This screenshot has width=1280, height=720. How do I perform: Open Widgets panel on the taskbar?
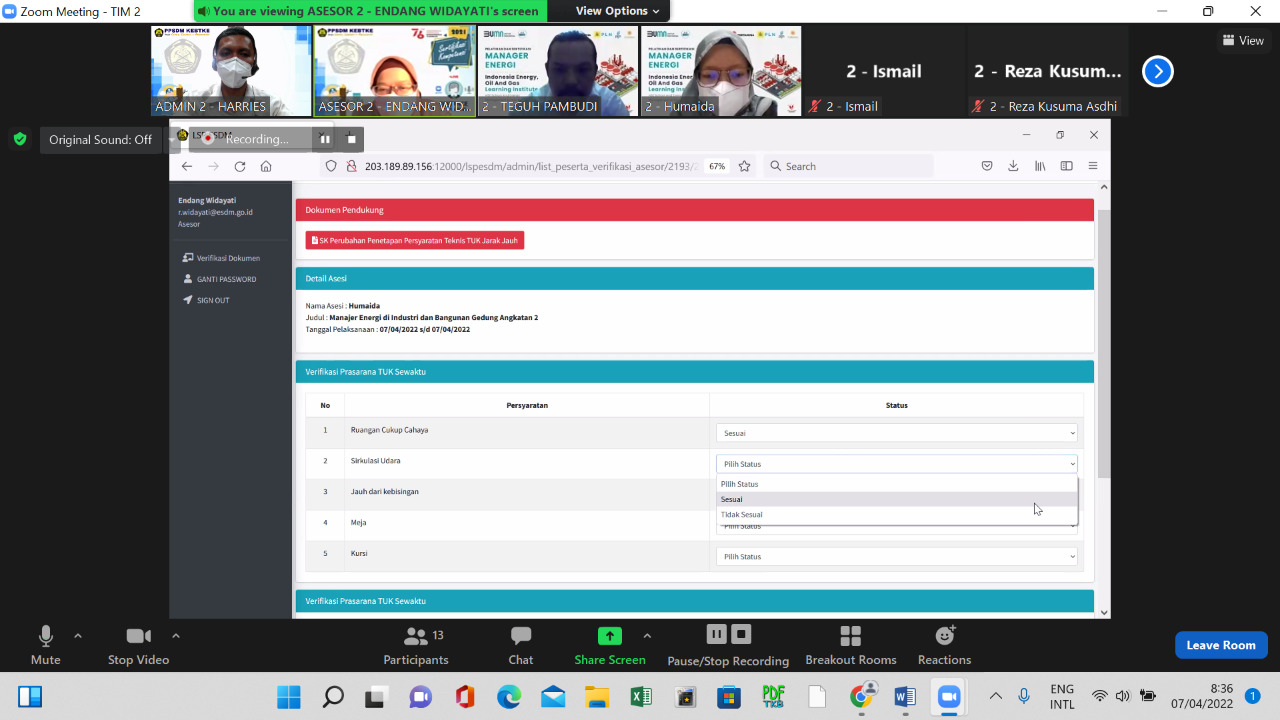tap(30, 697)
